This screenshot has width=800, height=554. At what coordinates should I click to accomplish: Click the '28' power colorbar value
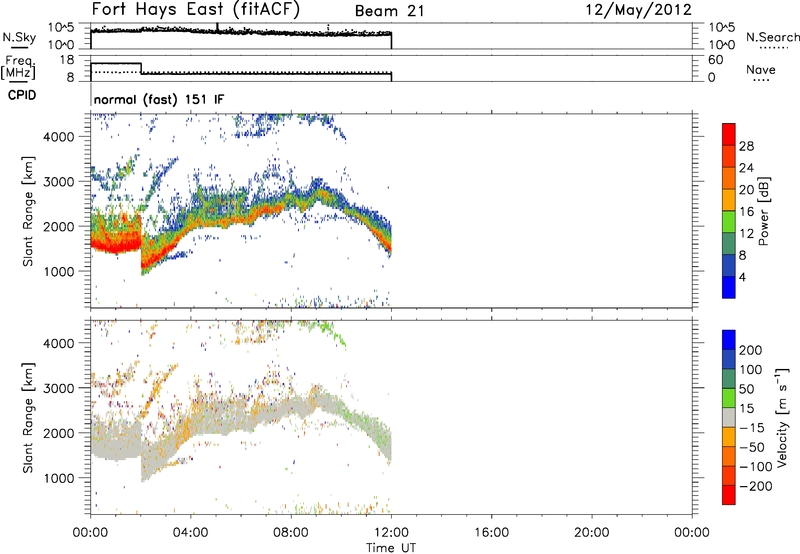point(746,146)
